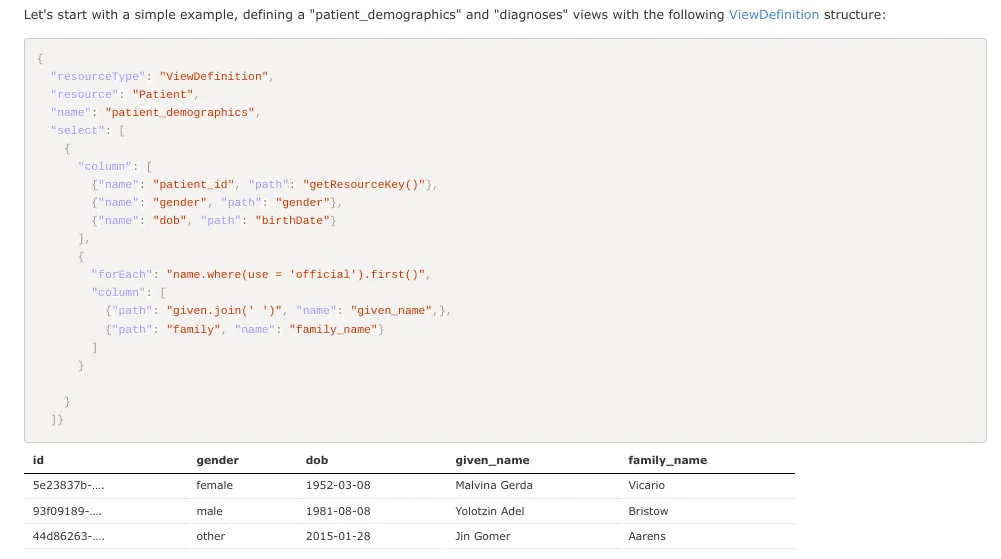
Task: Click the 2015-01-28 date cell
Action: tap(336, 536)
